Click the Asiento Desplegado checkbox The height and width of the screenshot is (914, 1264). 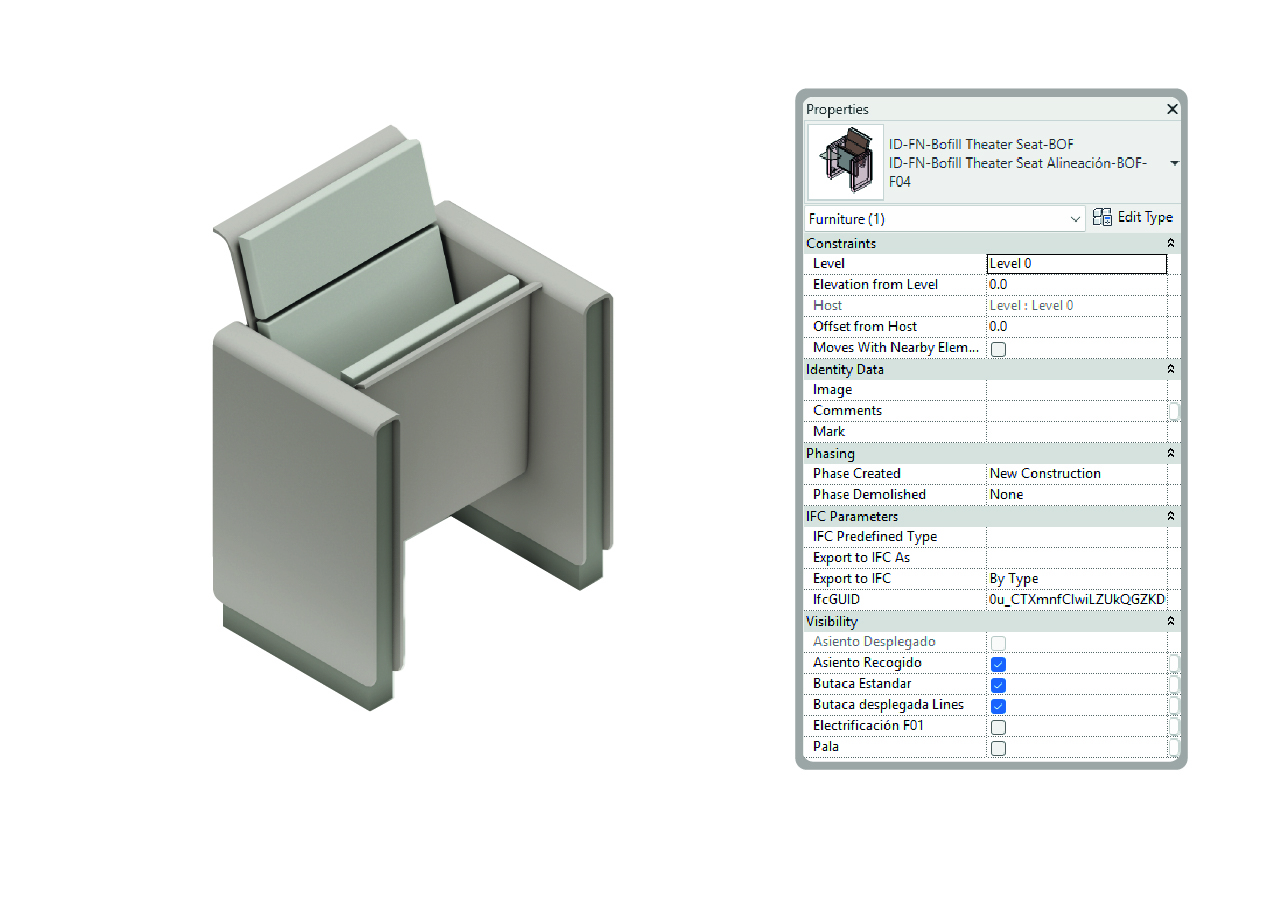pyautogui.click(x=998, y=643)
